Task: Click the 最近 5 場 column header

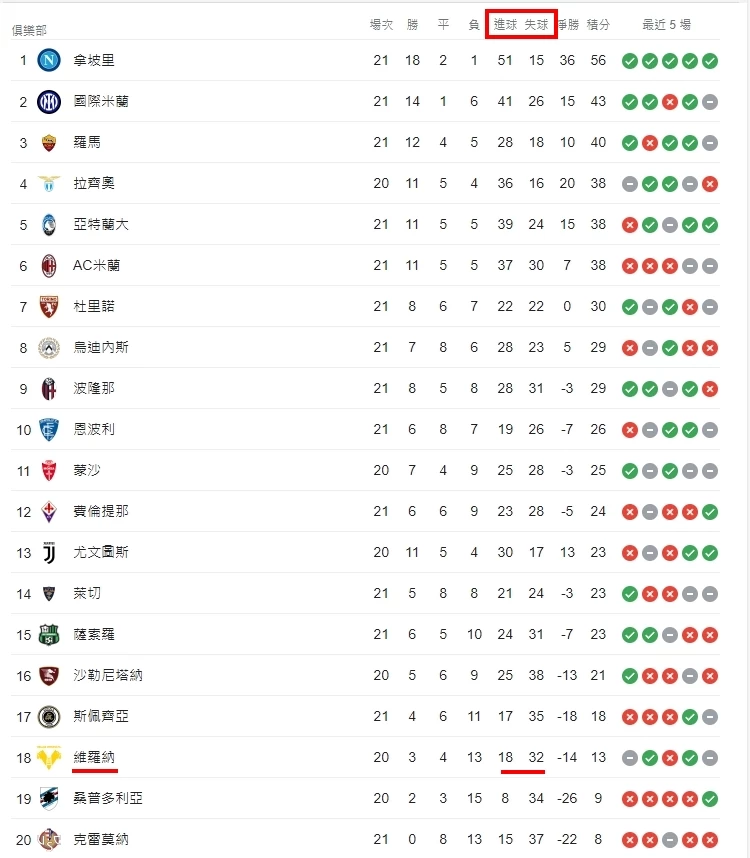Action: (666, 24)
